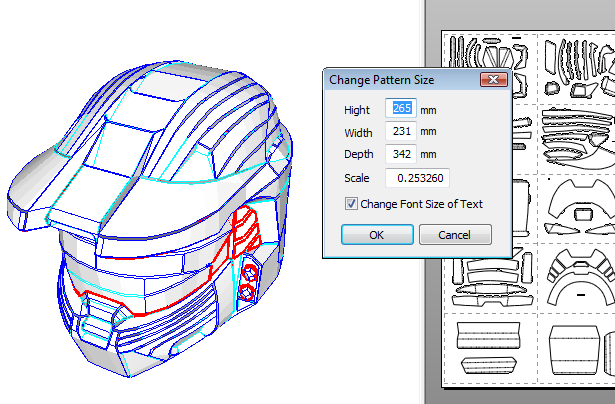Screen dimensions: 615x404
Task: Select the Width value field
Action: click(401, 131)
